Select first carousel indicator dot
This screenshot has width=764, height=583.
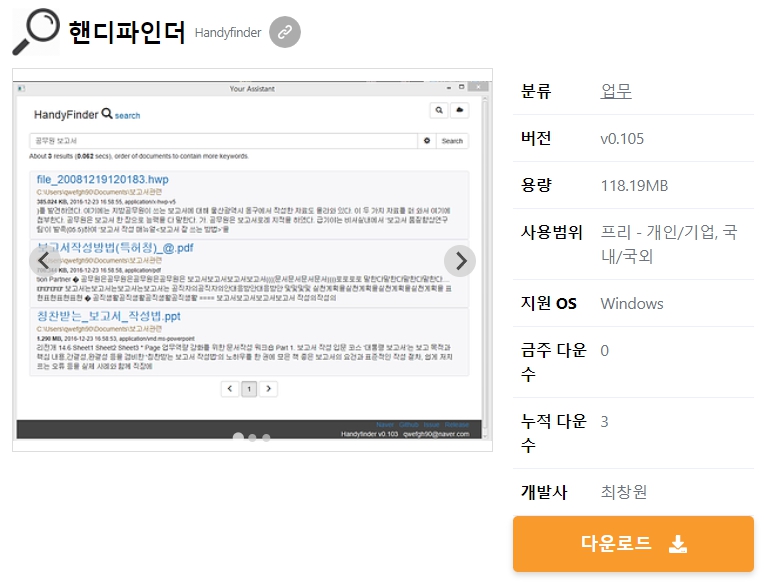[x=238, y=437]
